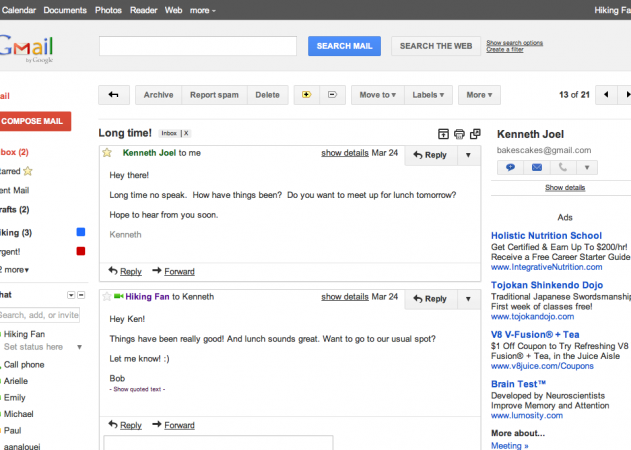
Task: Star the Hiking Fan reply message
Action: (107, 297)
